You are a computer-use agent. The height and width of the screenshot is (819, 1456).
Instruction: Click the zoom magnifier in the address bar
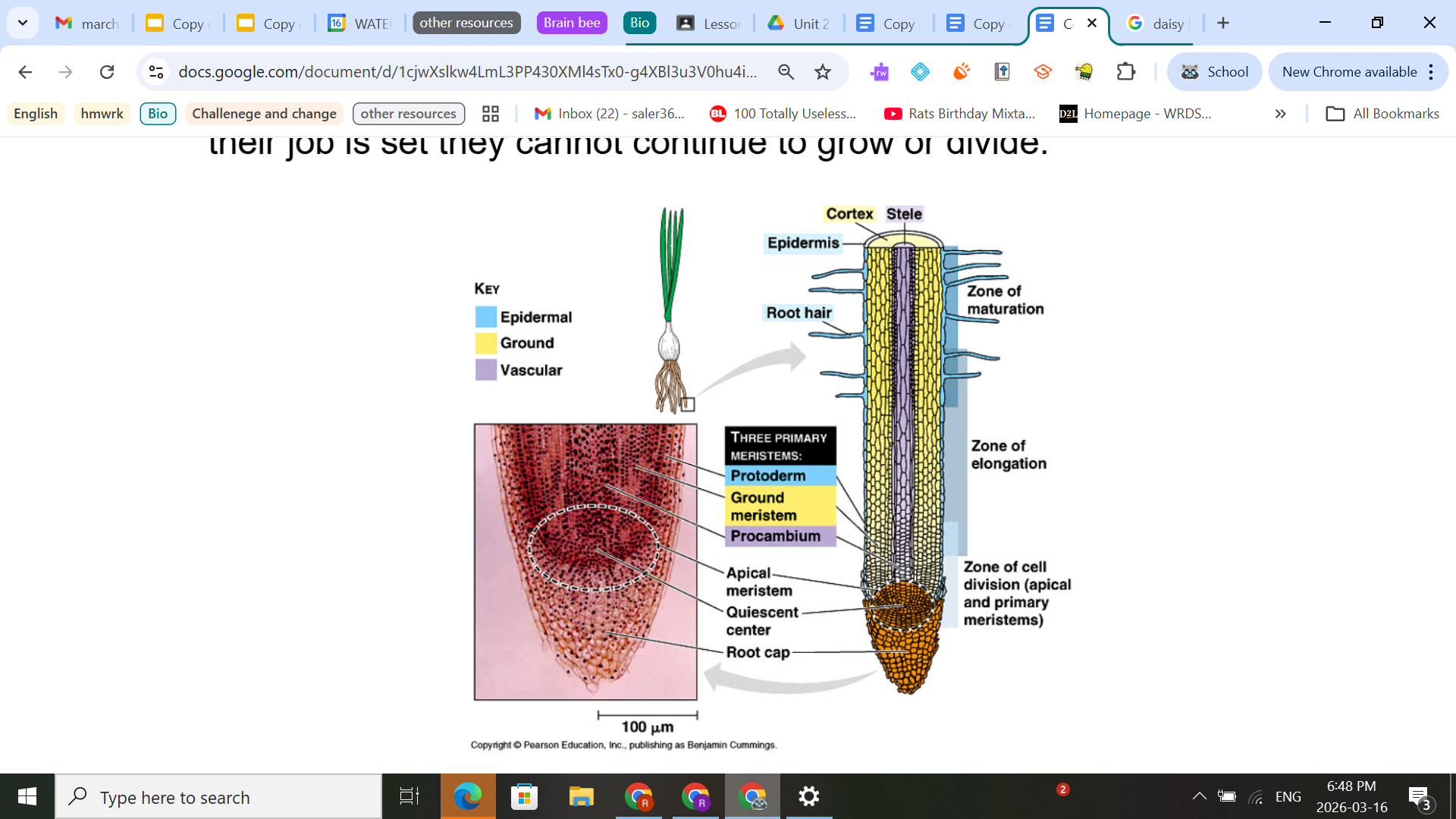click(x=786, y=72)
